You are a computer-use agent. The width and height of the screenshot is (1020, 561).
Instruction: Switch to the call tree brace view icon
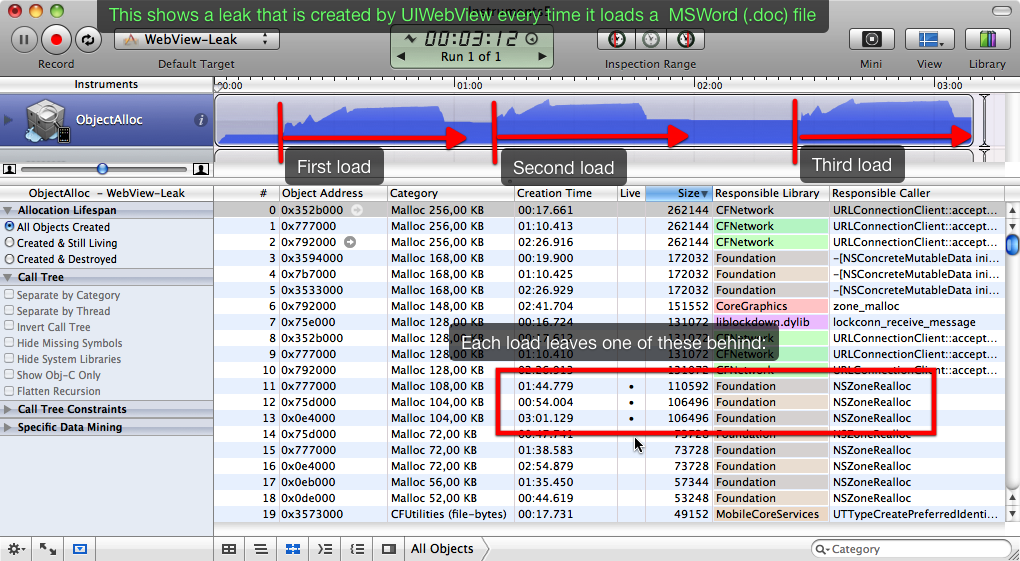(356, 549)
